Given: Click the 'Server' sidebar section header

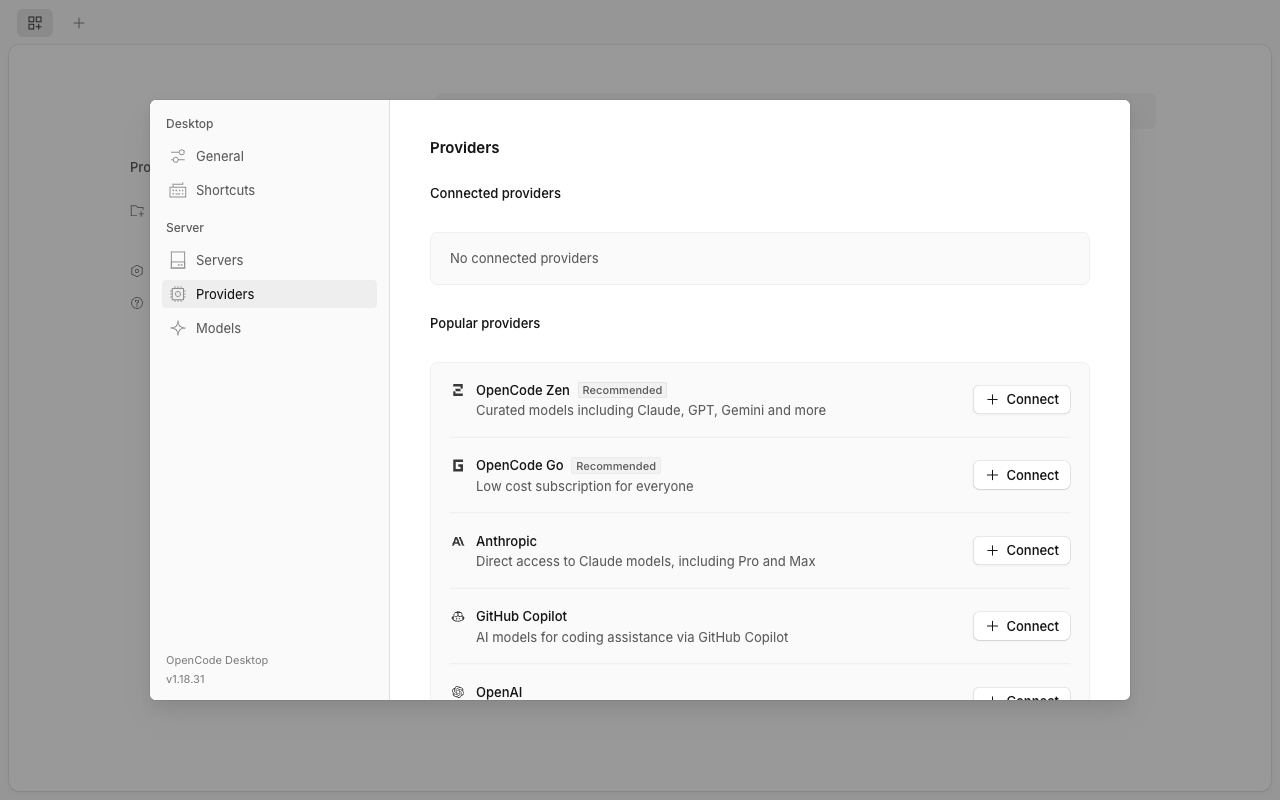Looking at the screenshot, I should click(185, 228).
